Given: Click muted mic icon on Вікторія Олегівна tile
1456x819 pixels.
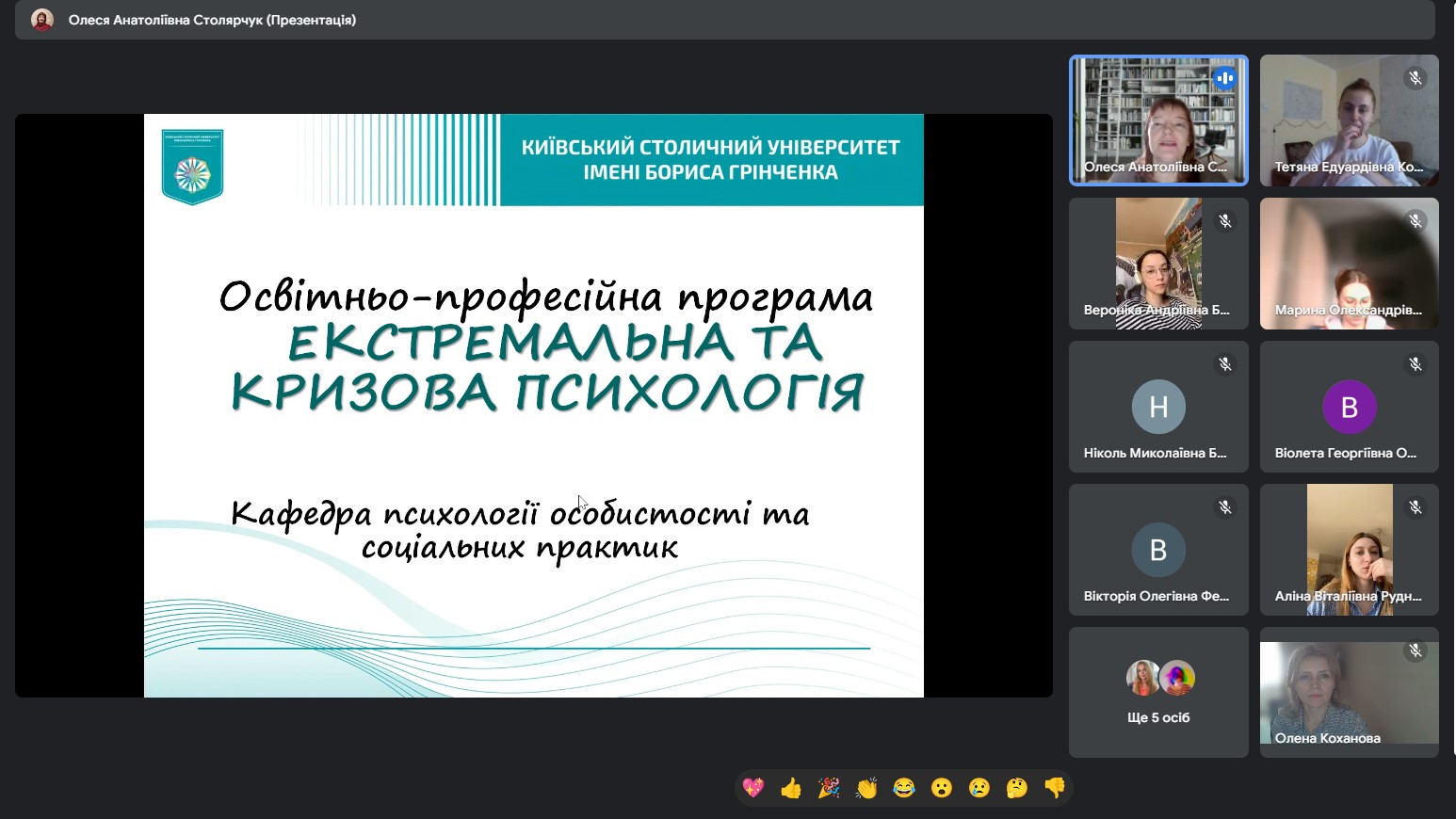Looking at the screenshot, I should click(x=1225, y=507).
